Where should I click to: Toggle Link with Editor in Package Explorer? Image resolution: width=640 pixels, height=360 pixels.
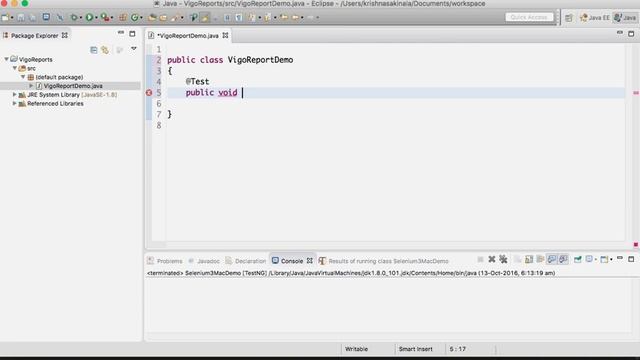105,50
